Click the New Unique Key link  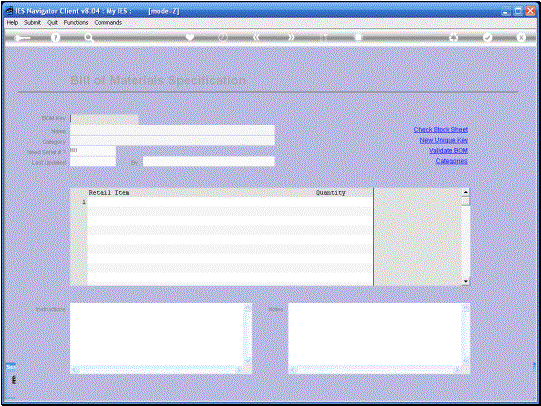(443, 140)
